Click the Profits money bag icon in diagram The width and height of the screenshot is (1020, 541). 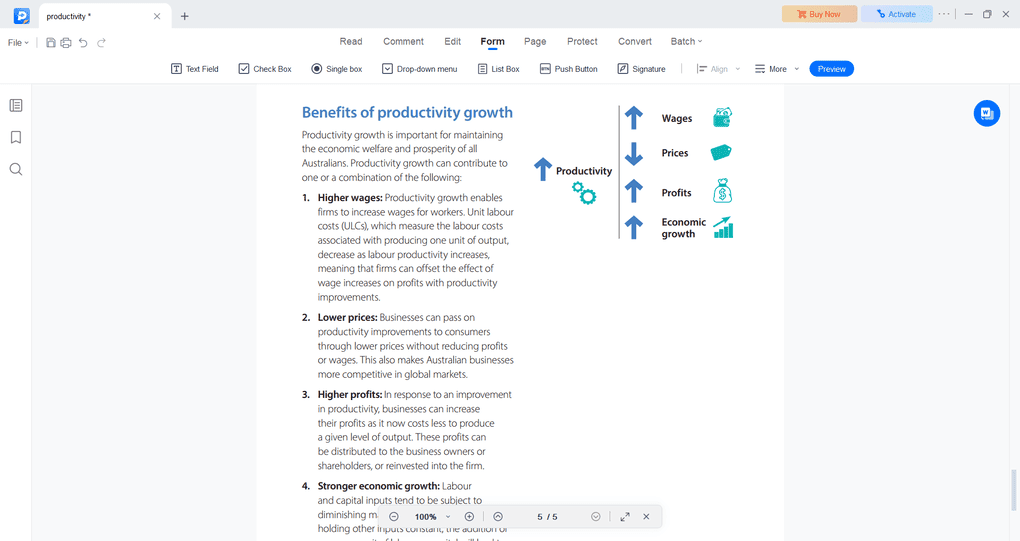pyautogui.click(x=722, y=191)
